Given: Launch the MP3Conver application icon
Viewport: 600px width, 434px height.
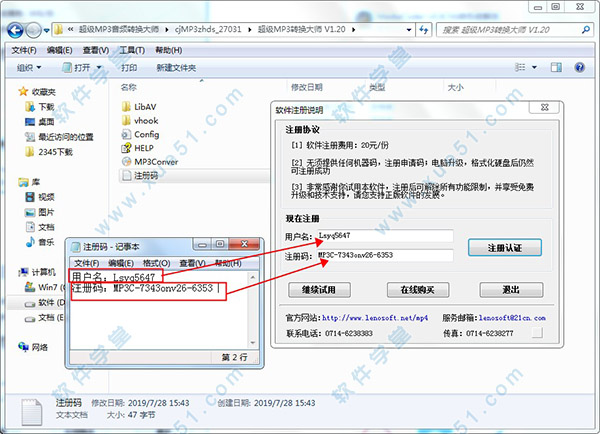Looking at the screenshot, I should 125,160.
